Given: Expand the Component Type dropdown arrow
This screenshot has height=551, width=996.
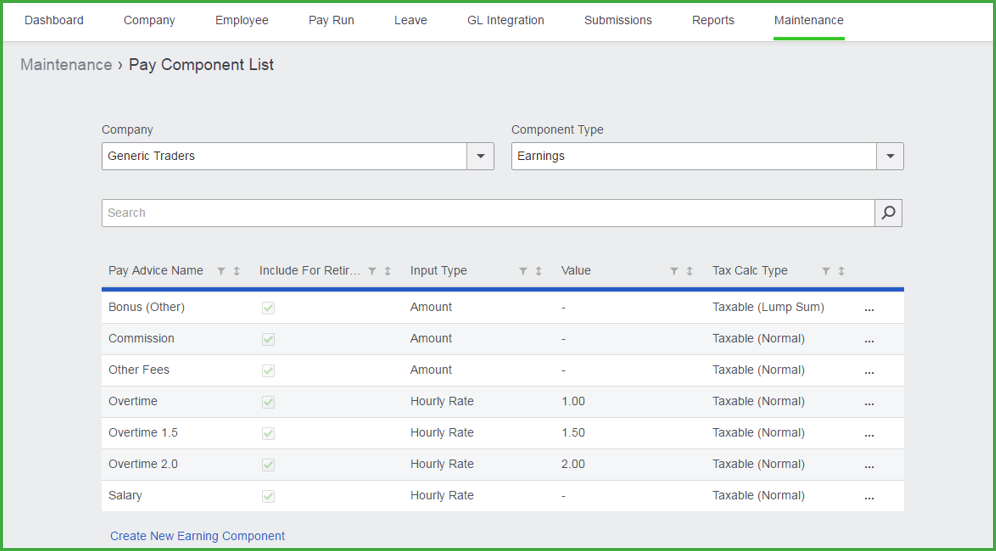Looking at the screenshot, I should tap(890, 156).
